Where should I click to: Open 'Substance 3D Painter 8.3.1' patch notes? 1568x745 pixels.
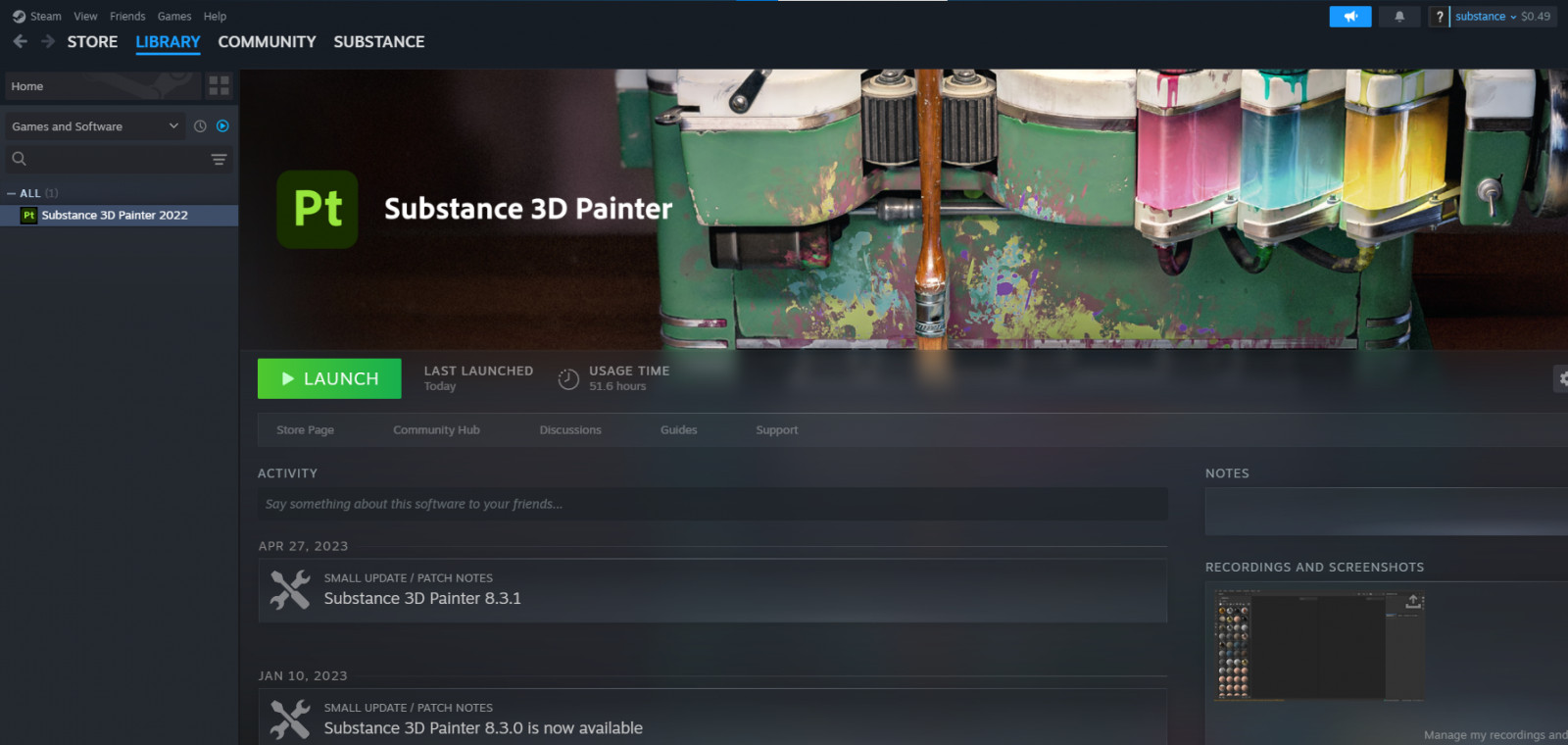(422, 599)
